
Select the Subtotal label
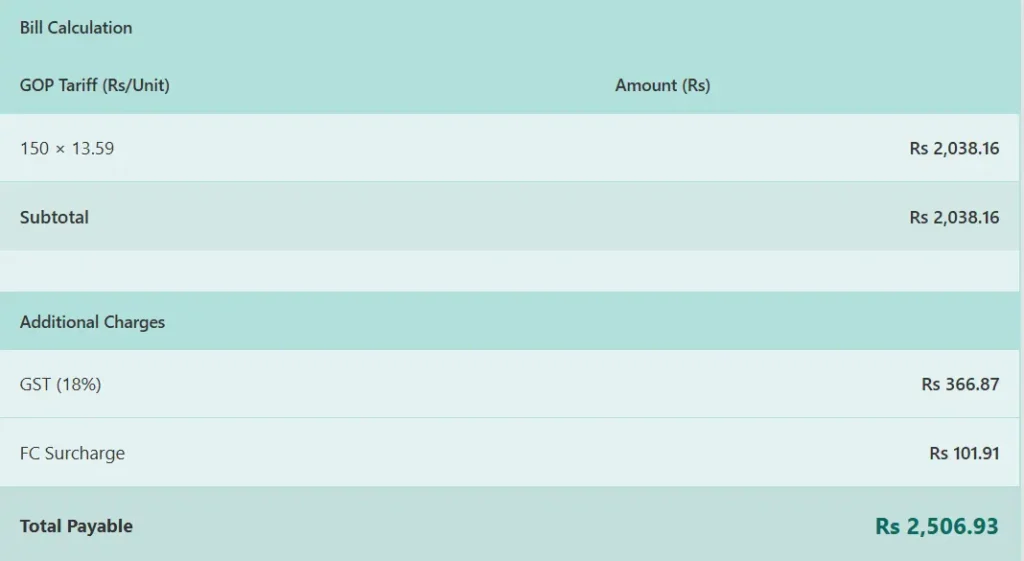coord(54,217)
